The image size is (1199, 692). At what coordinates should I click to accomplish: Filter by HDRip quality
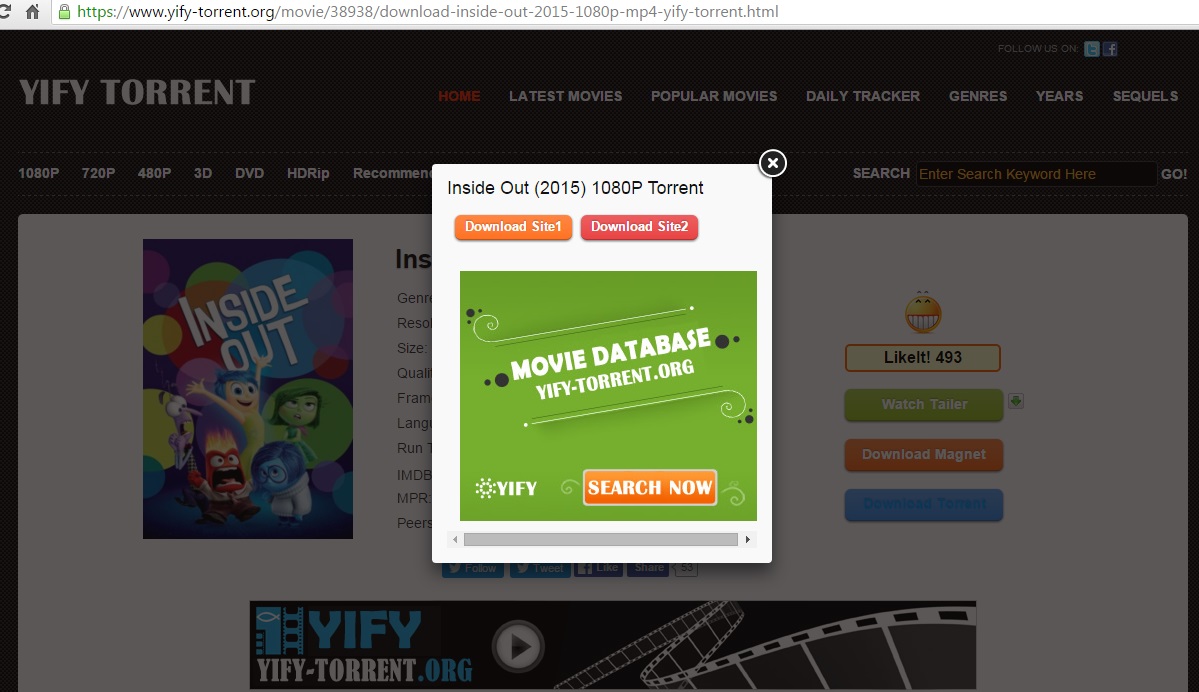coord(308,174)
